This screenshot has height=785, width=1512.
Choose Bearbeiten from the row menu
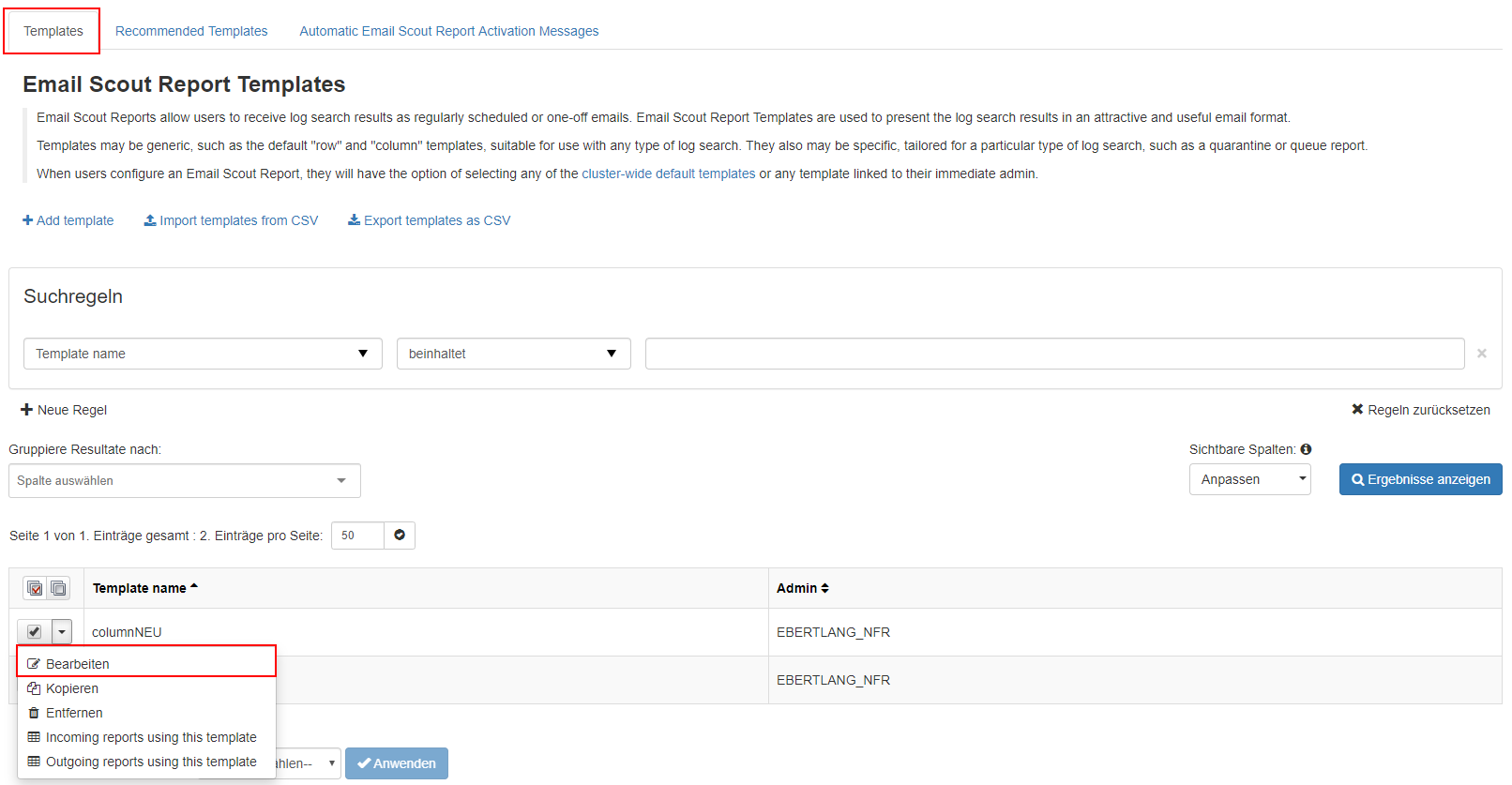[78, 664]
